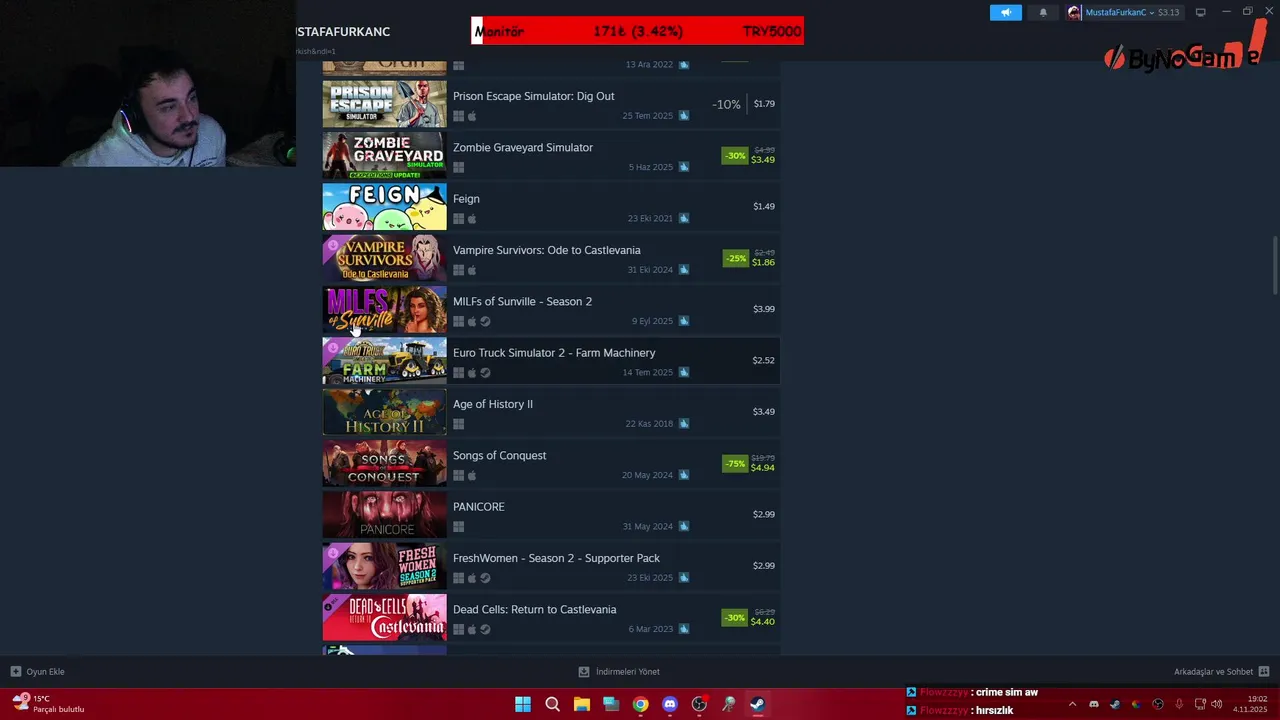Expand the system tray hidden icons
This screenshot has width=1280, height=720.
pos(1072,704)
